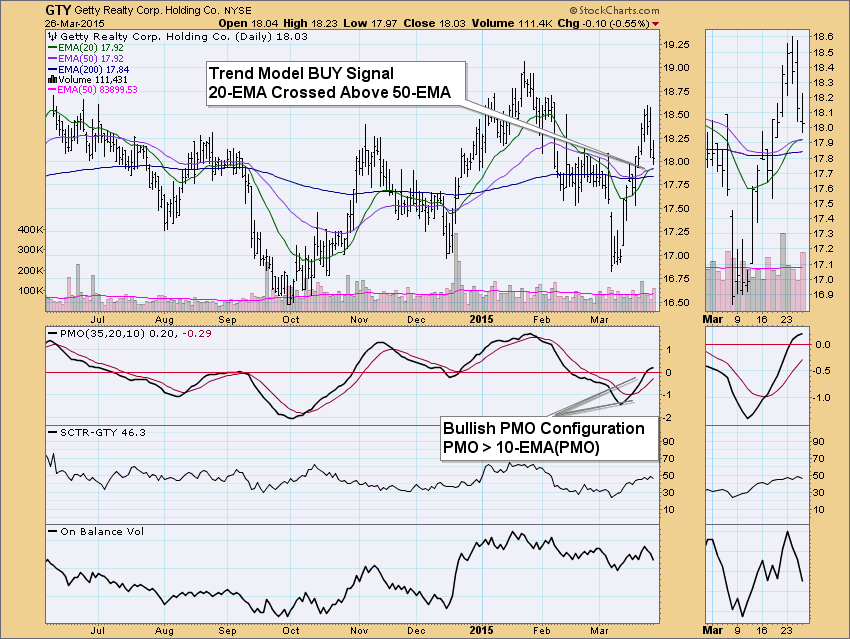The width and height of the screenshot is (850, 639).
Task: Click the 19.25 price axis label
Action: tap(675, 44)
